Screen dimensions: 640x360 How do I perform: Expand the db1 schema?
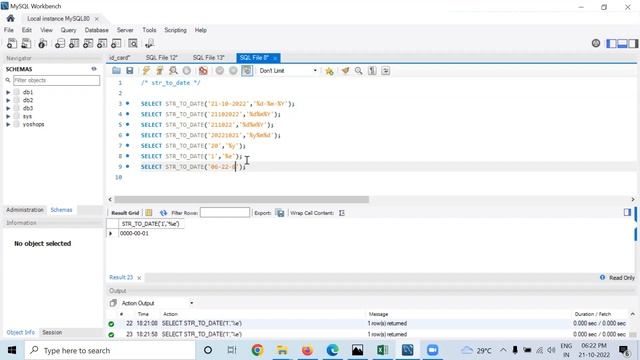point(8,92)
